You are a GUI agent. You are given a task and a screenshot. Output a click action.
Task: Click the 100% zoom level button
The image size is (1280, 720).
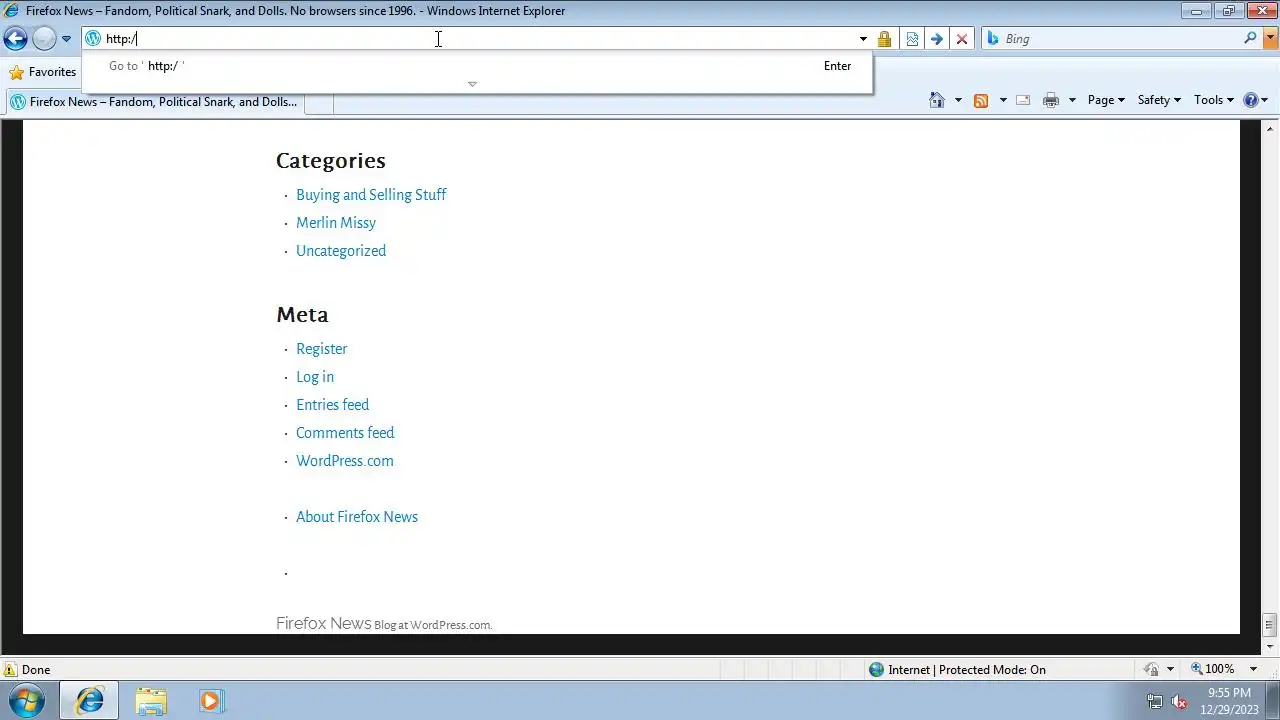point(1213,669)
